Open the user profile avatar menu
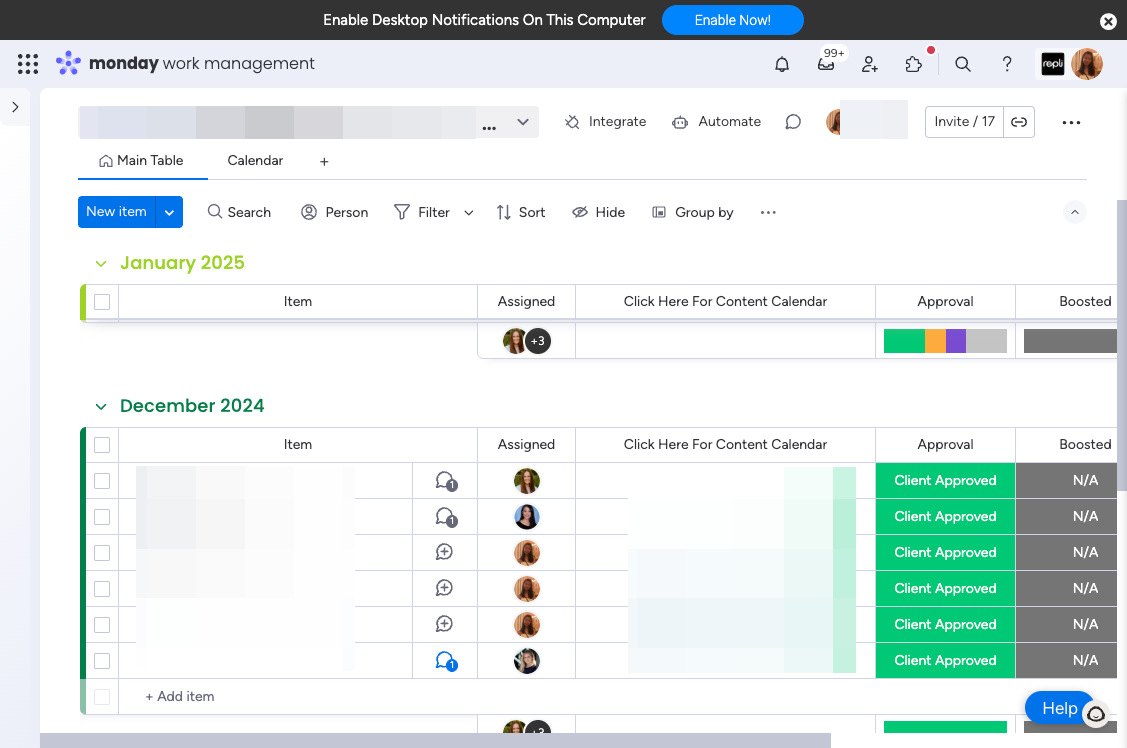 pyautogui.click(x=1087, y=64)
